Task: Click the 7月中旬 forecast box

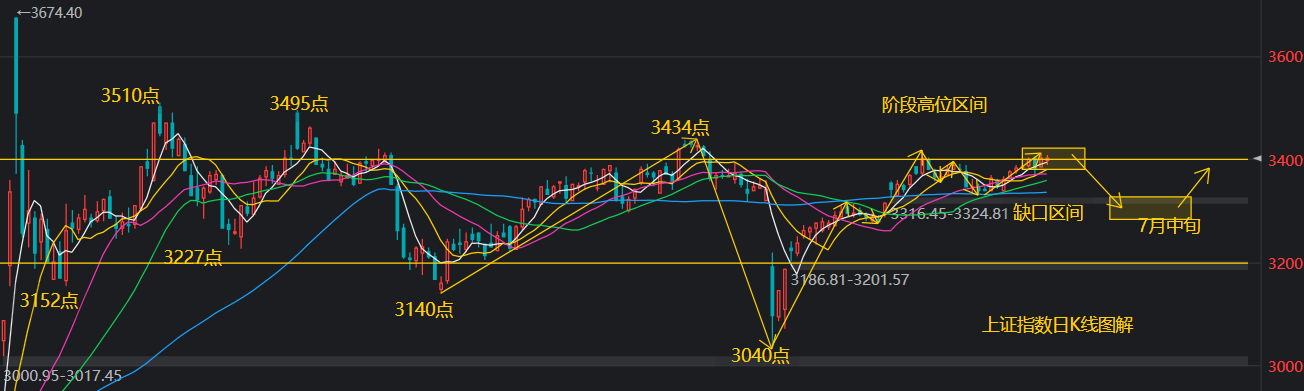Action: [1150, 208]
